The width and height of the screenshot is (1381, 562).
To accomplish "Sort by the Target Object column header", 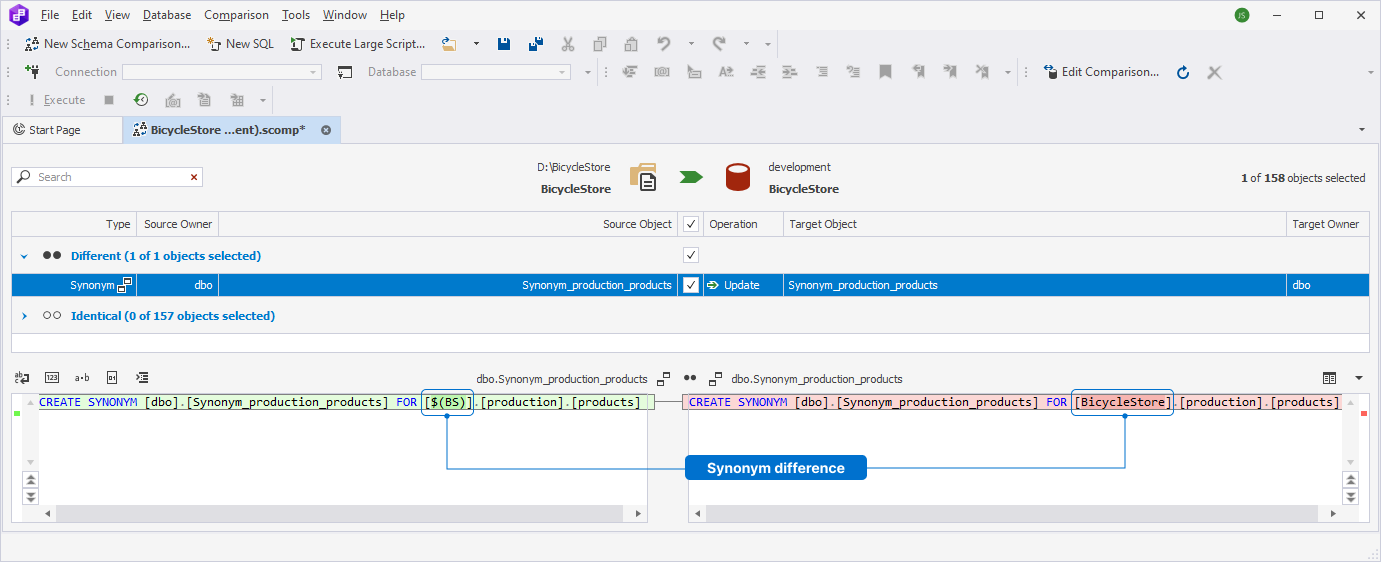I will [x=1035, y=224].
